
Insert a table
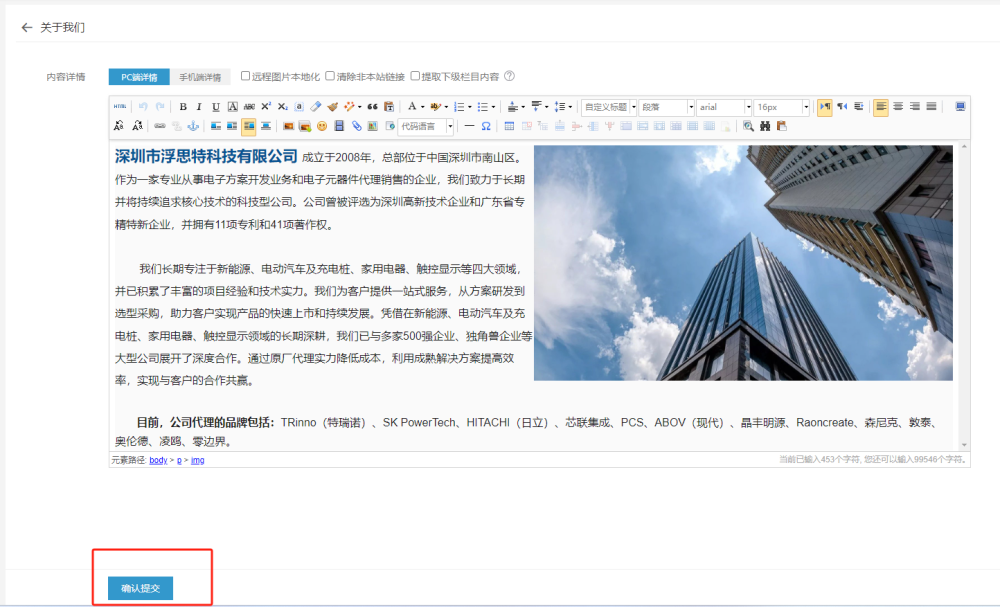coord(509,126)
